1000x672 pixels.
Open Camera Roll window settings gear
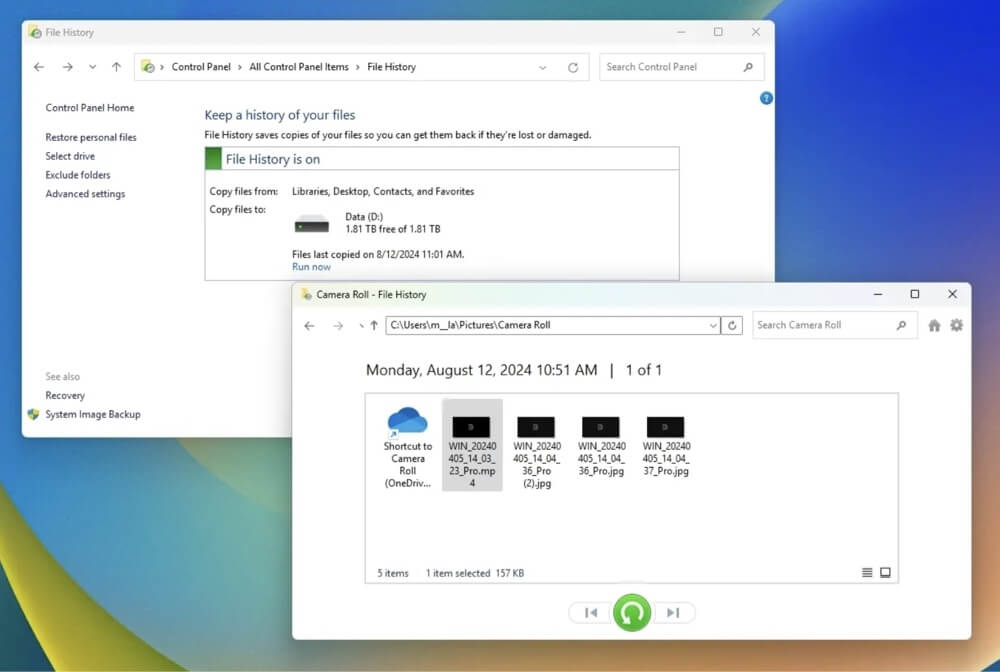pyautogui.click(x=957, y=325)
